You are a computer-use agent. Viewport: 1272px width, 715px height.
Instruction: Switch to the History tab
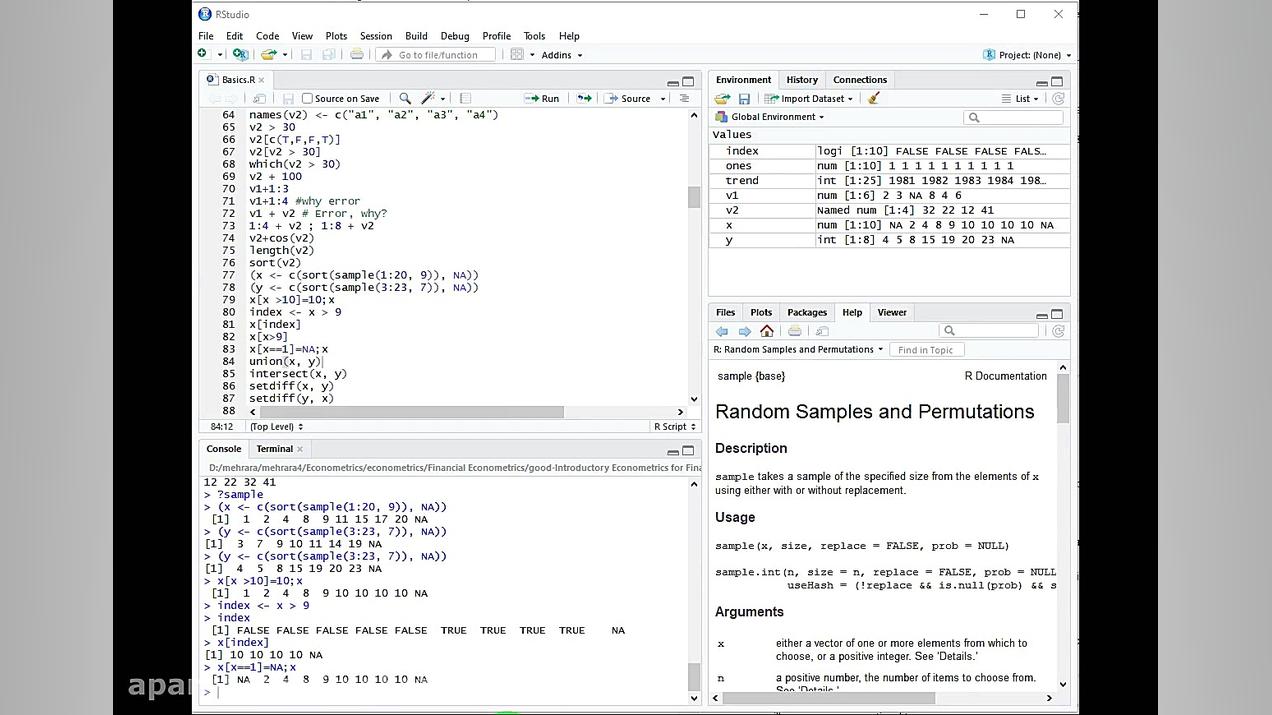tap(801, 80)
